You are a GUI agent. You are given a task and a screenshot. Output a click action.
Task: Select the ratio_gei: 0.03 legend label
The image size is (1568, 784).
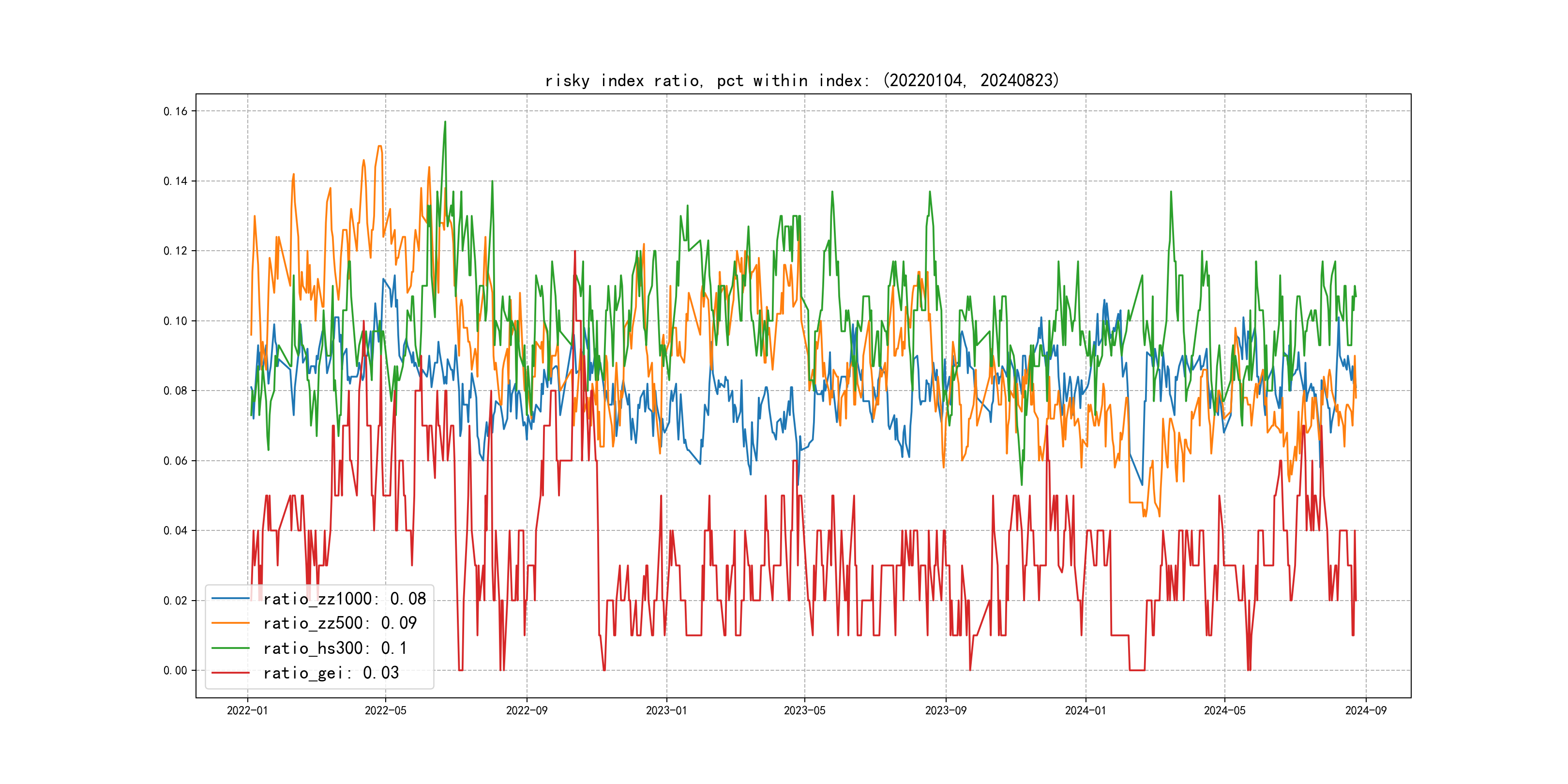click(x=331, y=673)
